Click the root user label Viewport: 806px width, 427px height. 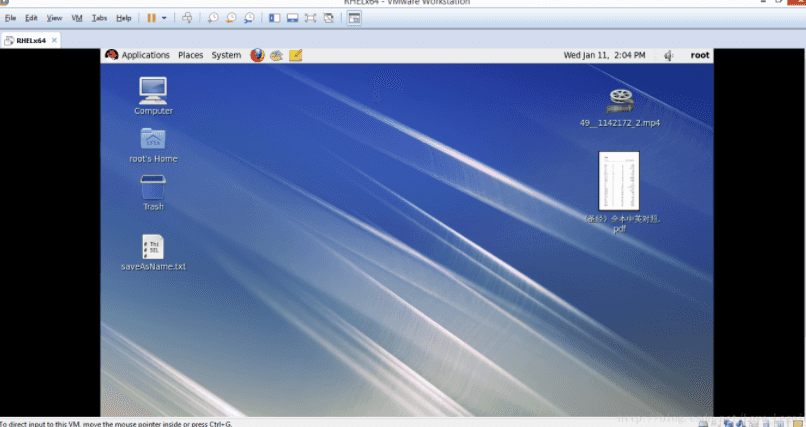click(700, 55)
